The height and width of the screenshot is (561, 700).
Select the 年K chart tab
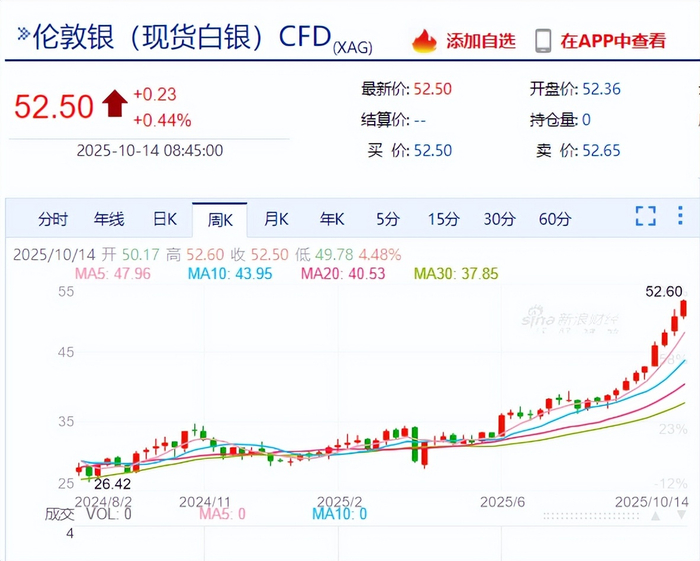[x=332, y=219]
